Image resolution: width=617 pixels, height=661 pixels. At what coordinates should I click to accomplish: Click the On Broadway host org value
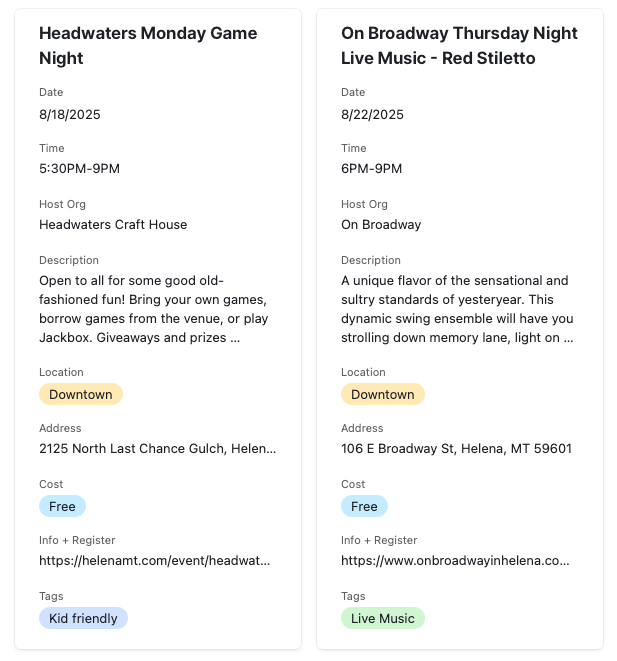pyautogui.click(x=381, y=224)
